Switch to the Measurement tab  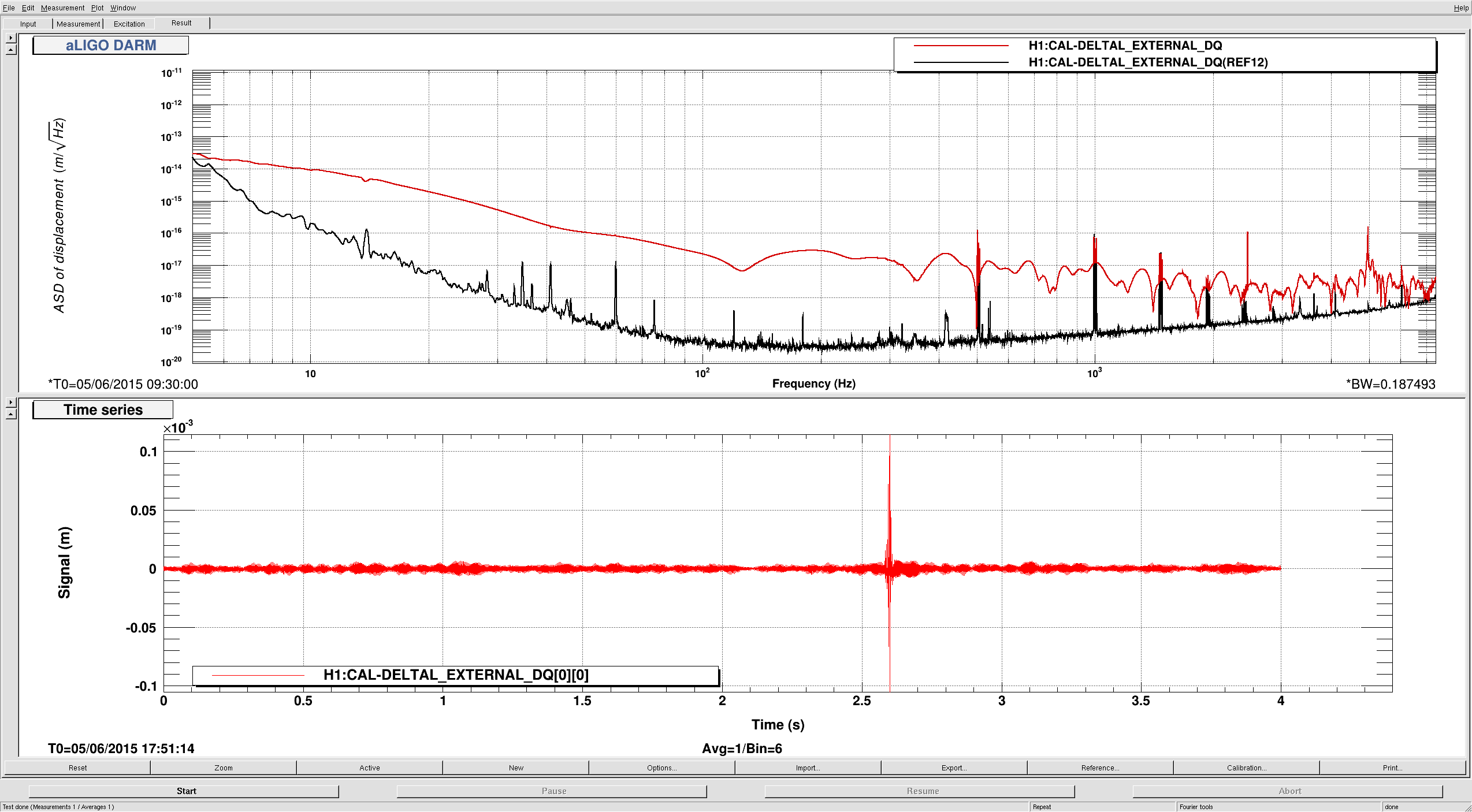[x=78, y=24]
